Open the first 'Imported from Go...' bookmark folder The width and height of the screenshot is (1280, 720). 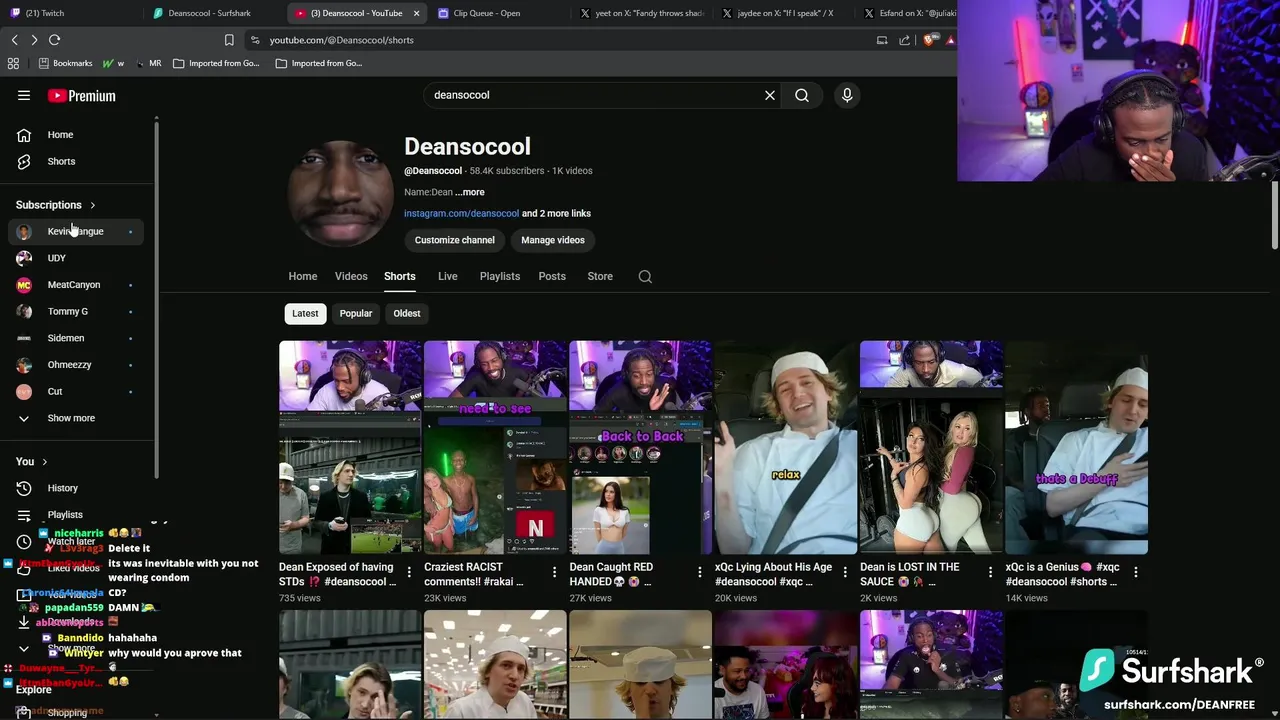tap(216, 63)
